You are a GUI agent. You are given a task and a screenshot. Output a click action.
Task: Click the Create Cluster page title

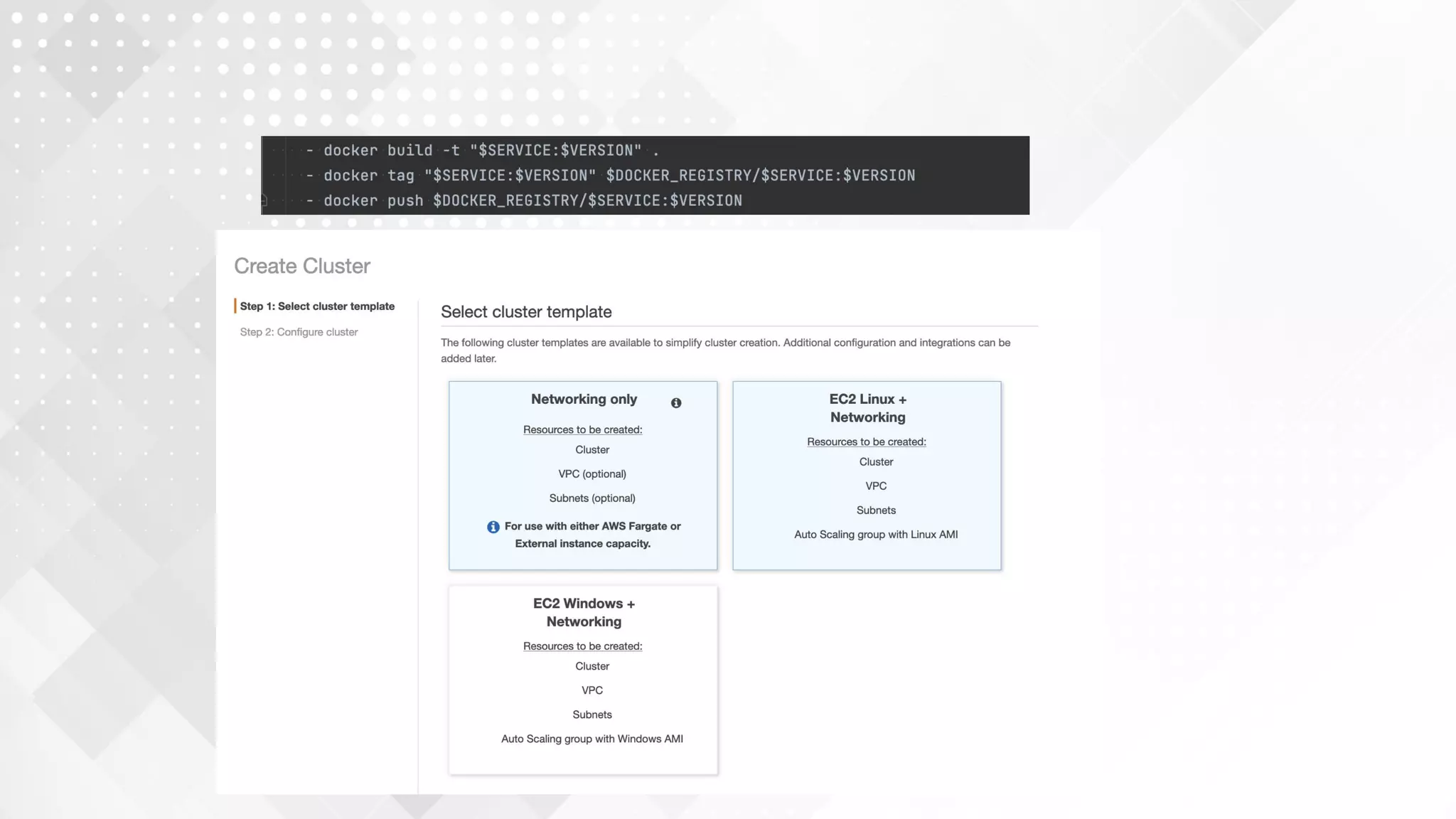pyautogui.click(x=302, y=266)
